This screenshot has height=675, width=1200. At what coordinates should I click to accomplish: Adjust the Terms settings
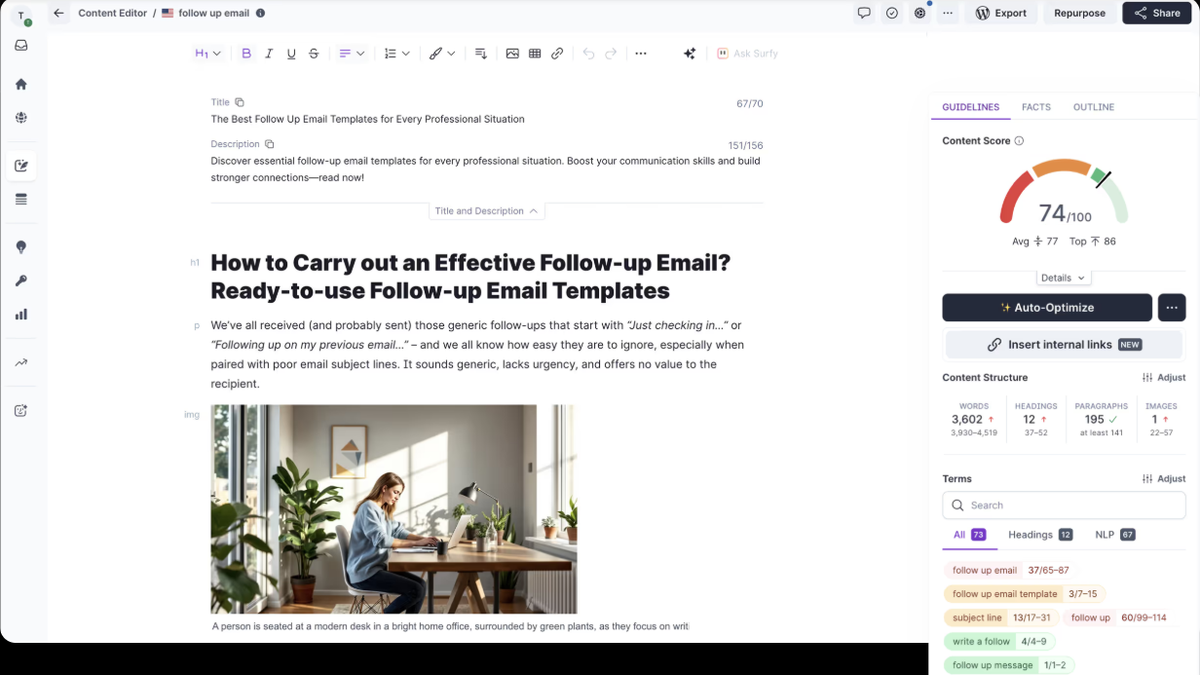[1164, 479]
